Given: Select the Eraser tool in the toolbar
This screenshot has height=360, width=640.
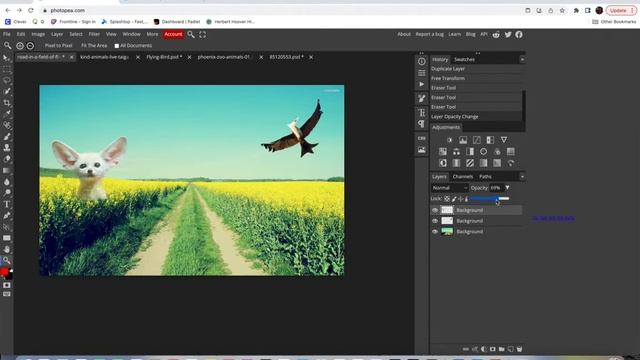Looking at the screenshot, I should tap(7, 159).
